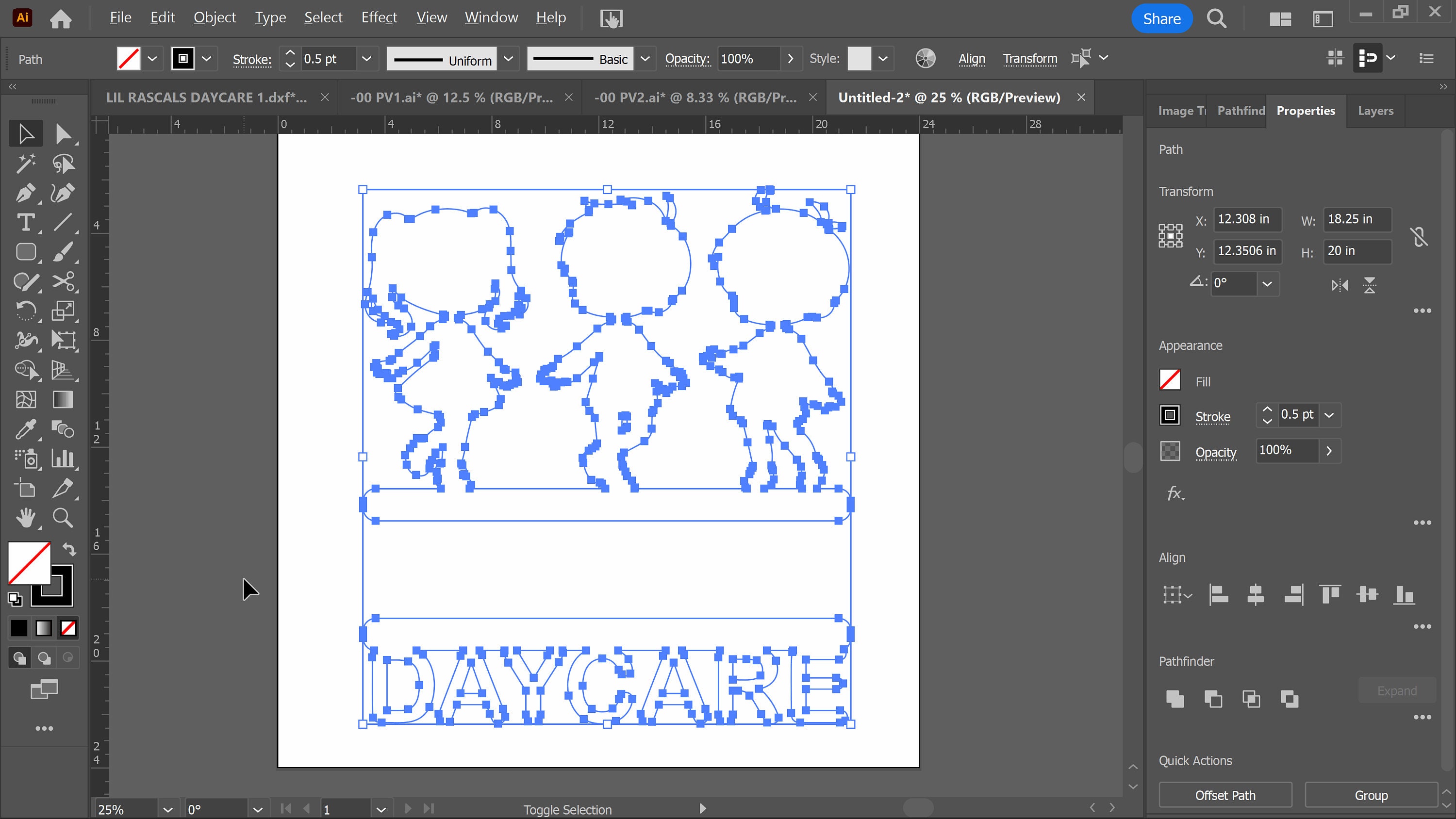1456x819 pixels.
Task: Toggle the constrain width and height link
Action: 1419,236
